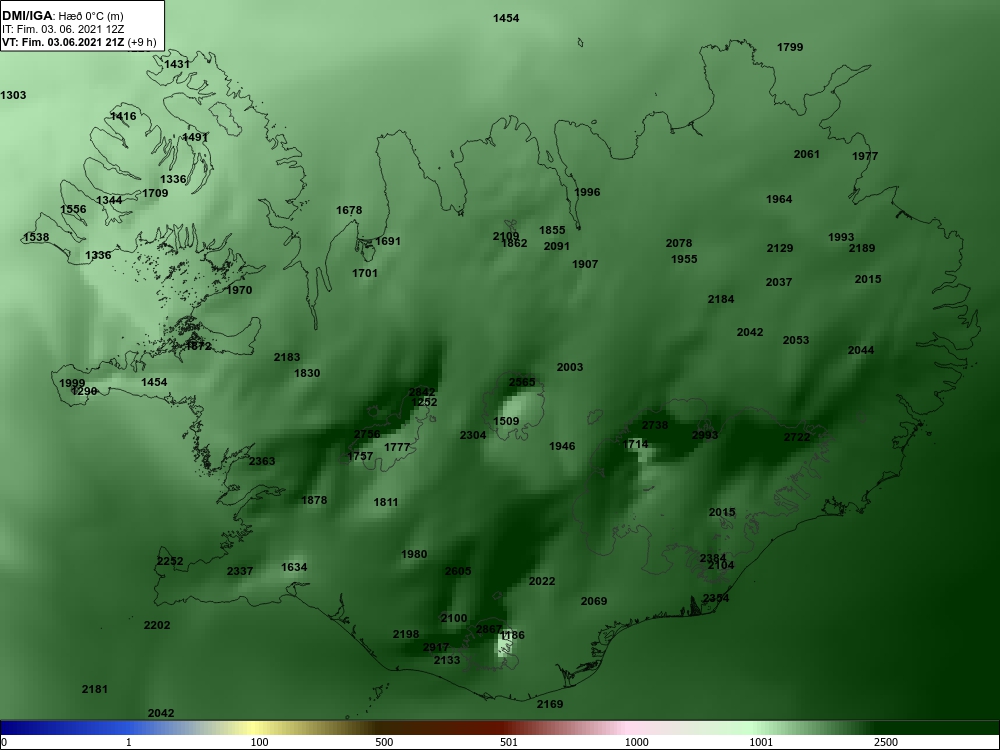Click the map value 1303

tap(13, 95)
